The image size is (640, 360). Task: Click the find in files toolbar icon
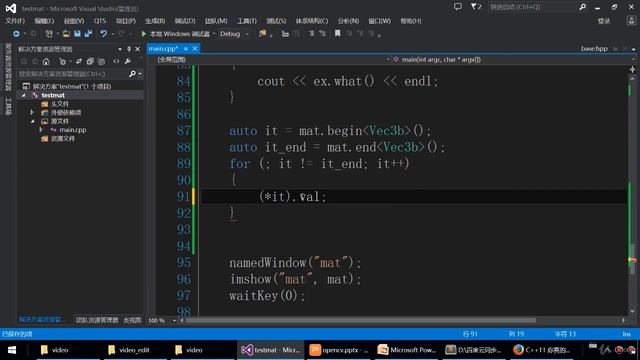tap(262, 34)
